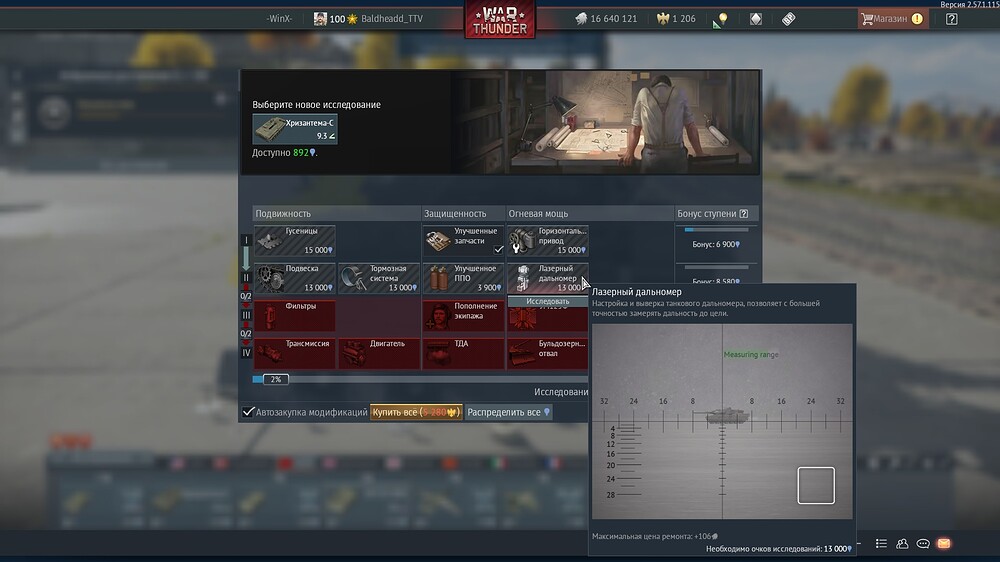The width and height of the screenshot is (1000, 562).
Task: Open player profile Baldheadd_TTV
Action: pos(369,18)
